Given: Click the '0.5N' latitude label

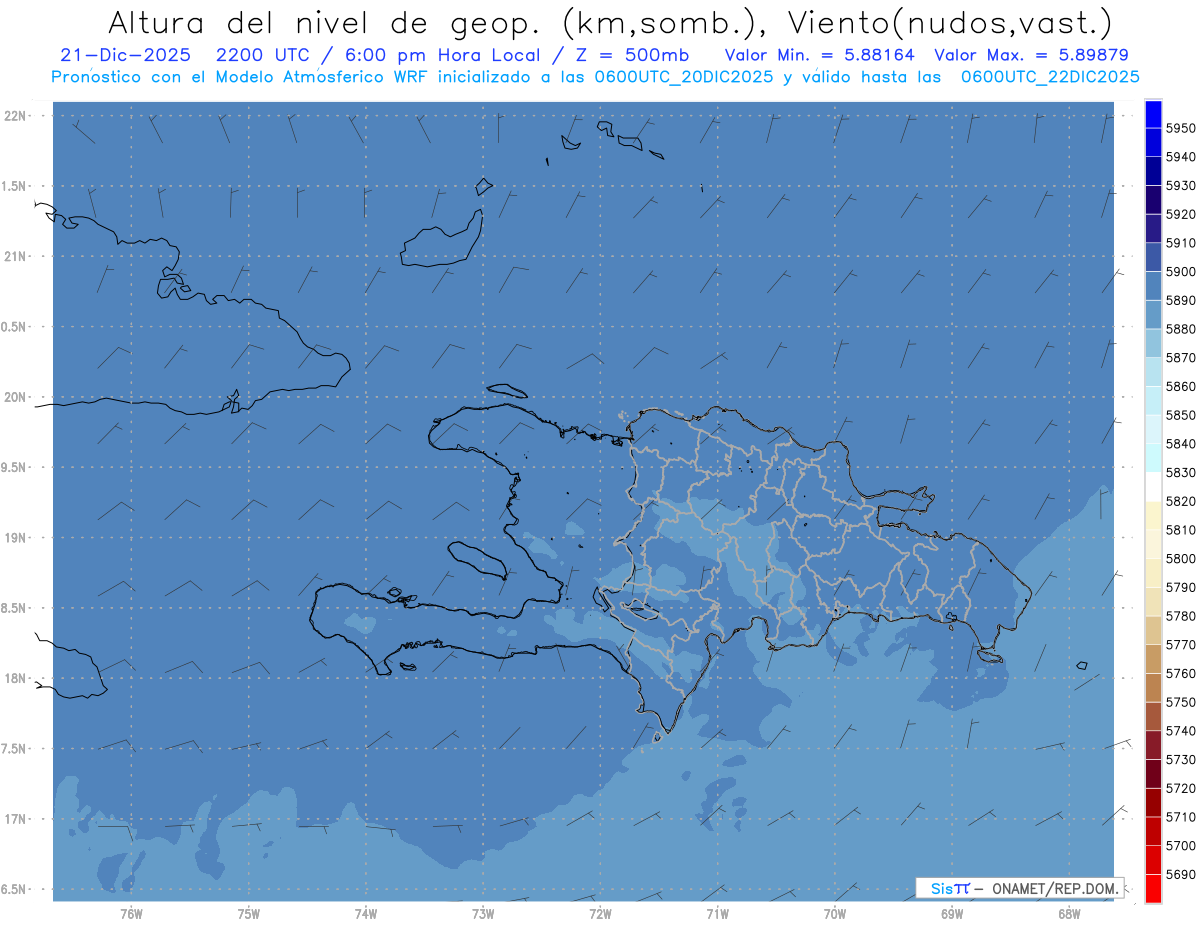Looking at the screenshot, I should [x=15, y=327].
